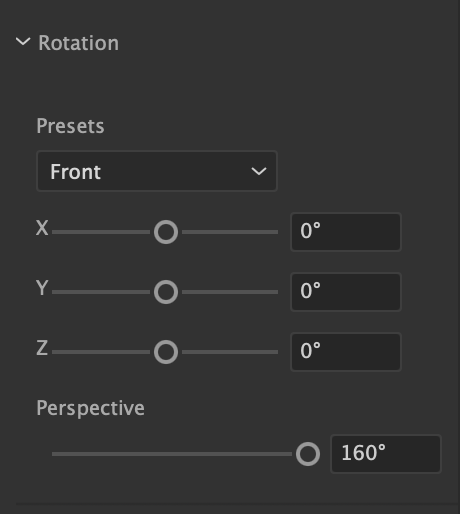Click Y slider track right of handle
Screen dimensions: 460x514
point(230,292)
